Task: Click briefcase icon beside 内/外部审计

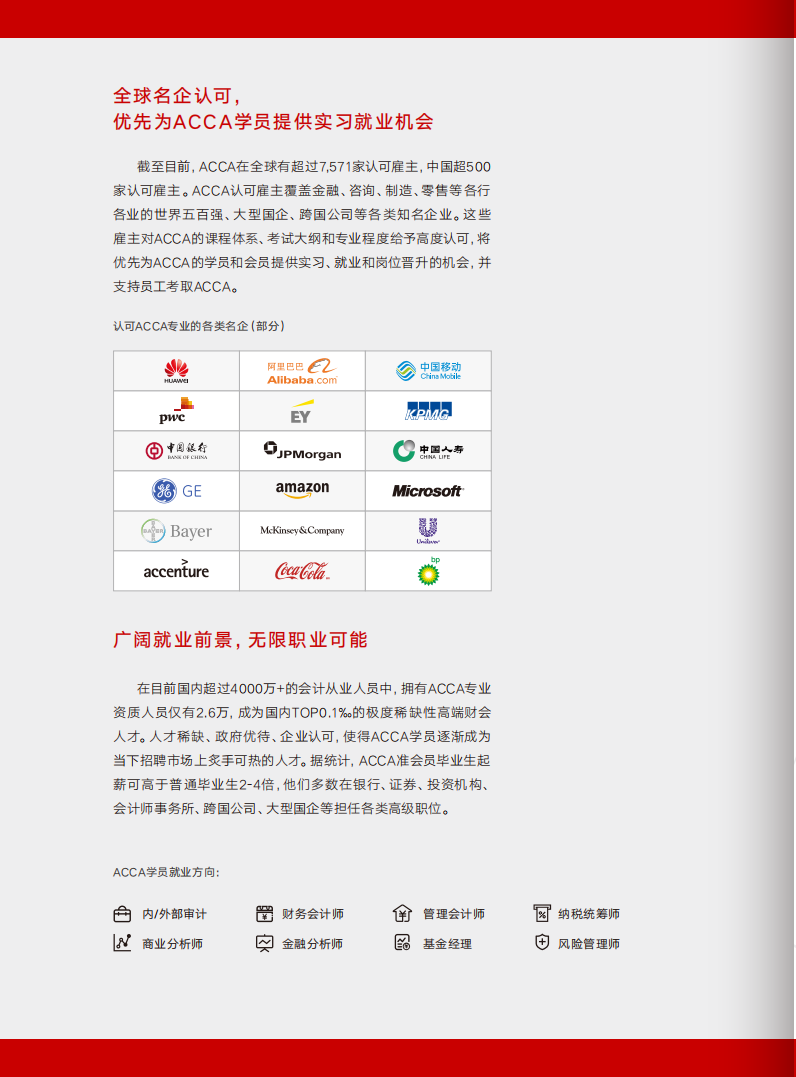Action: (x=122, y=914)
